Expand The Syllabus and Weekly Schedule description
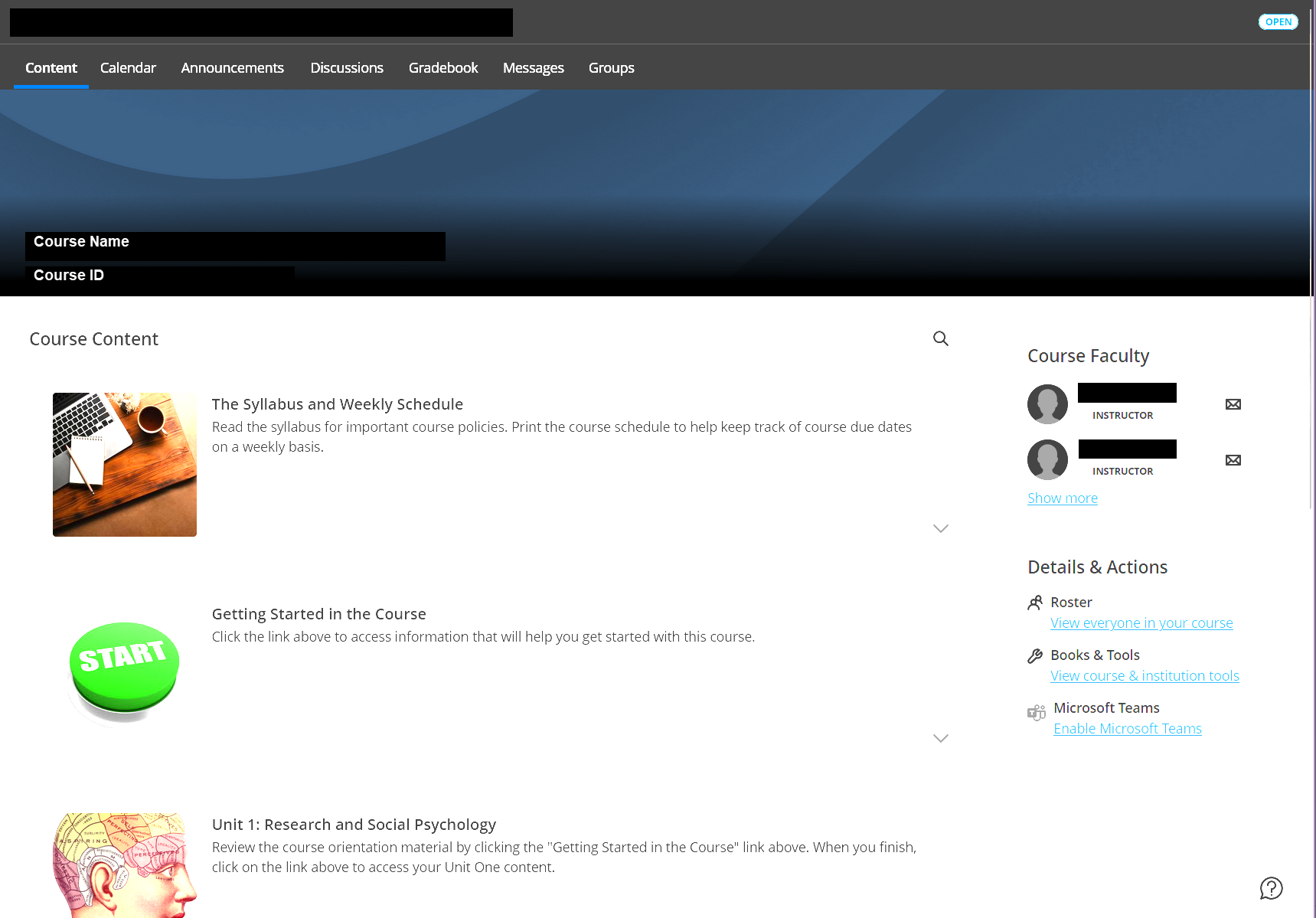 coord(940,528)
